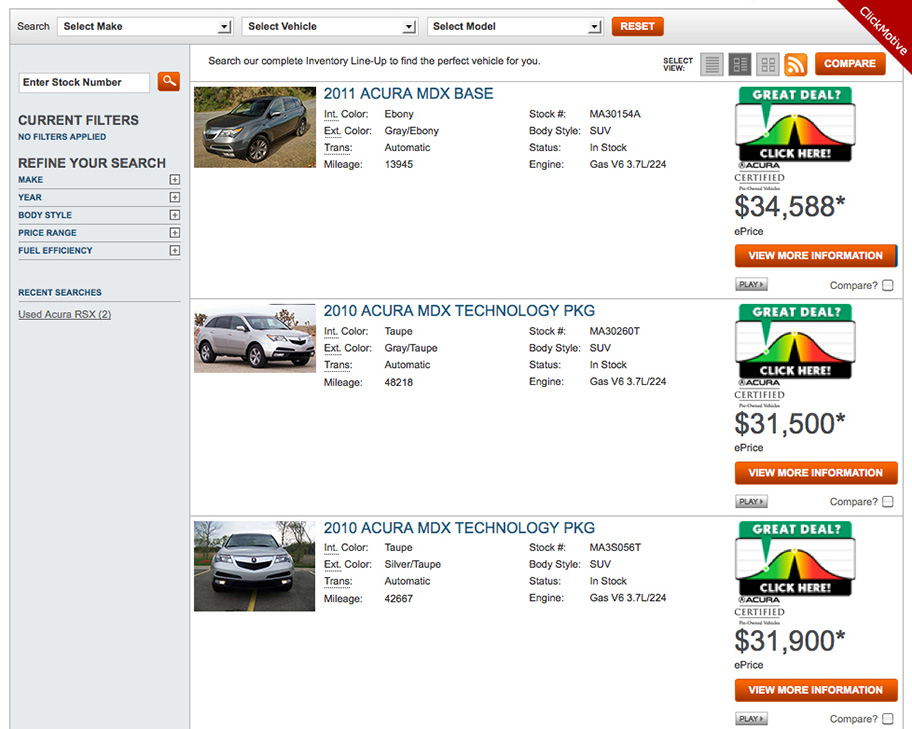Expand the Price Range filter
912x729 pixels.
click(174, 233)
